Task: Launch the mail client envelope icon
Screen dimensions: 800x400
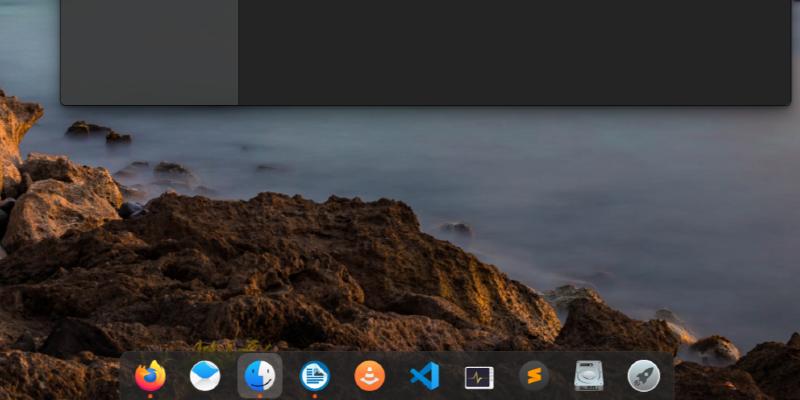Action: click(205, 376)
